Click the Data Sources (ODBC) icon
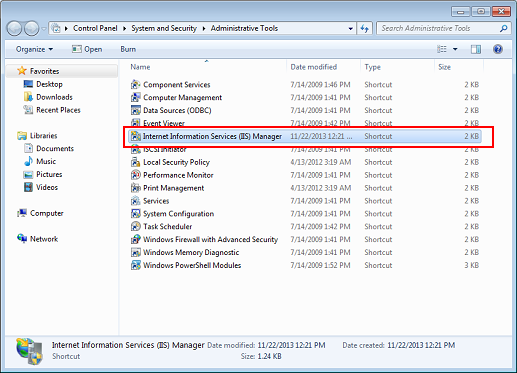The image size is (517, 373). (x=135, y=110)
